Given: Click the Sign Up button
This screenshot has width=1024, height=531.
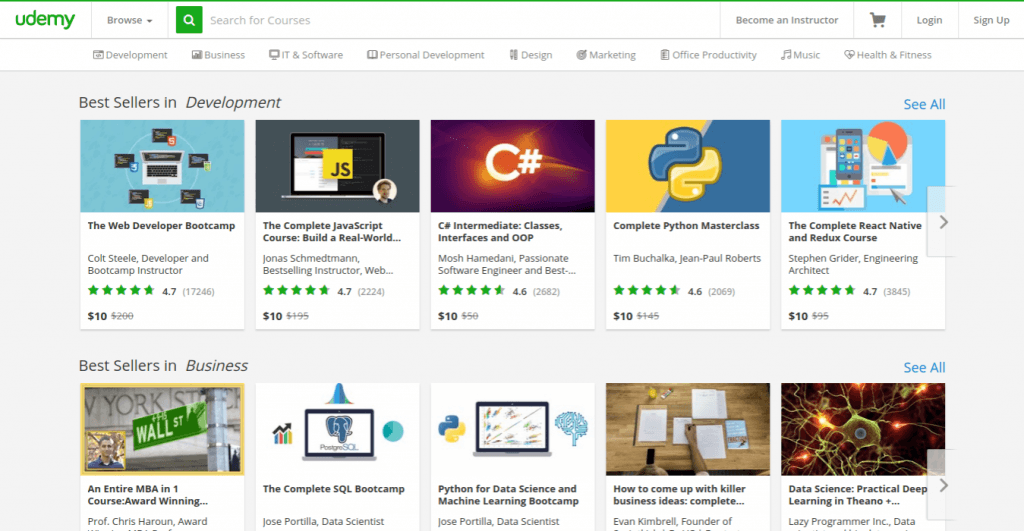Looking at the screenshot, I should coord(991,20).
